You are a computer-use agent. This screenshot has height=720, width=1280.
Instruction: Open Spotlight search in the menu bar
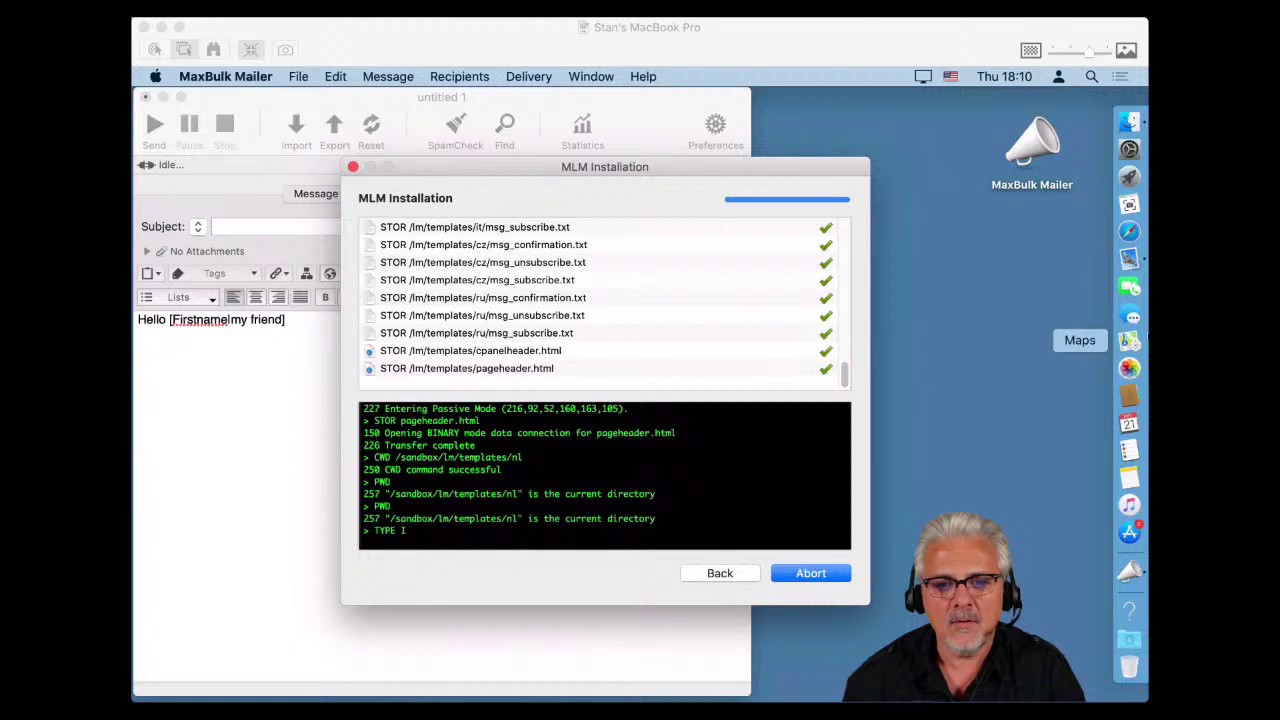click(1092, 76)
